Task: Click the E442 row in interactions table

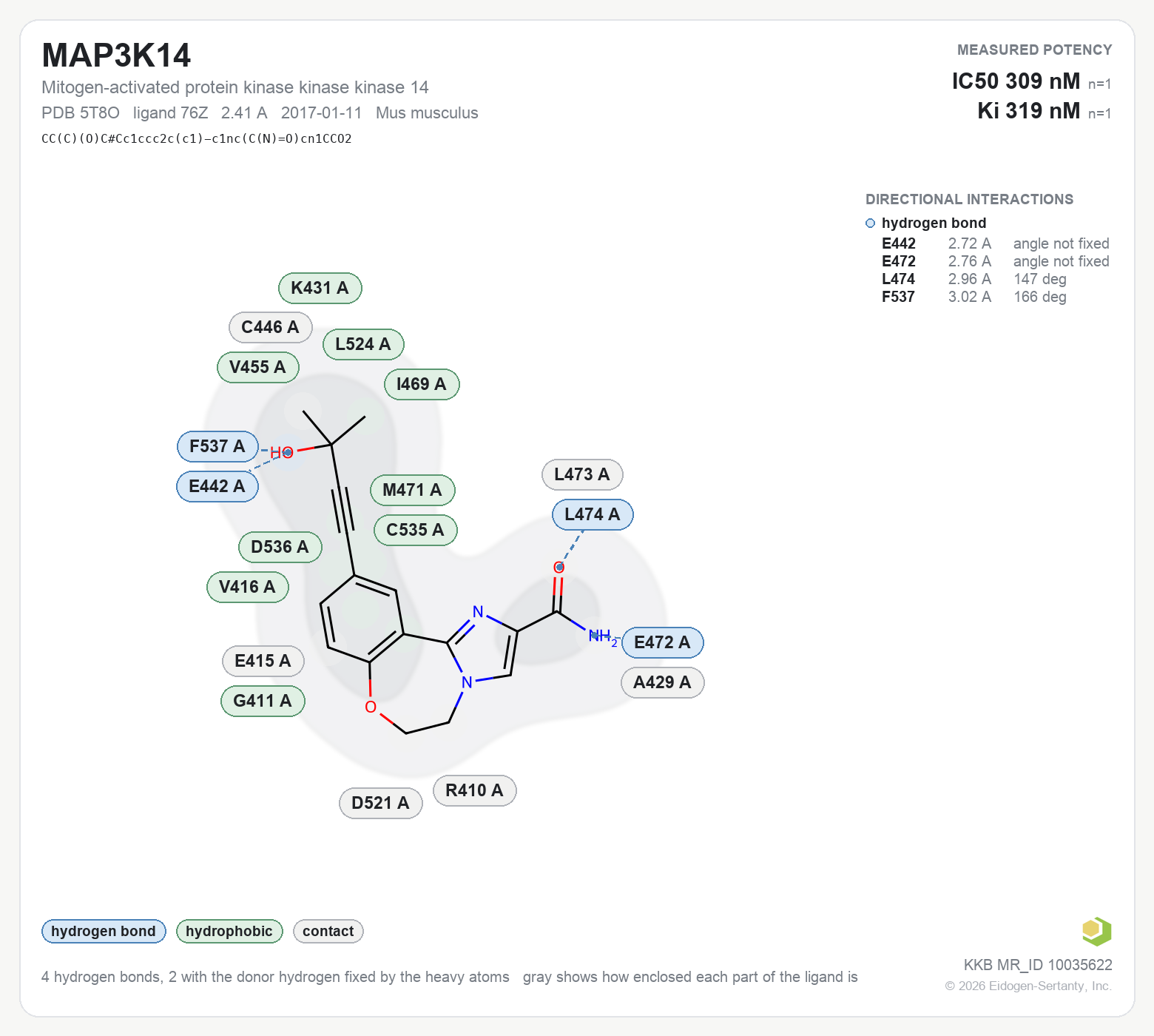Action: (x=996, y=243)
